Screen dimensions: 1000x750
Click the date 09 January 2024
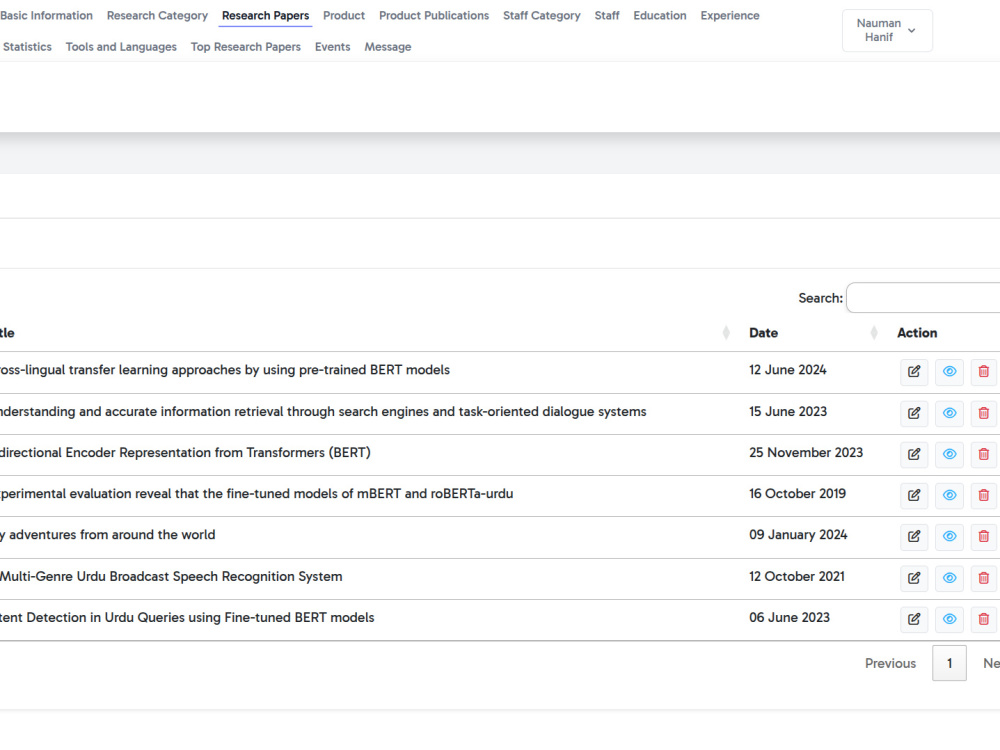[798, 534]
